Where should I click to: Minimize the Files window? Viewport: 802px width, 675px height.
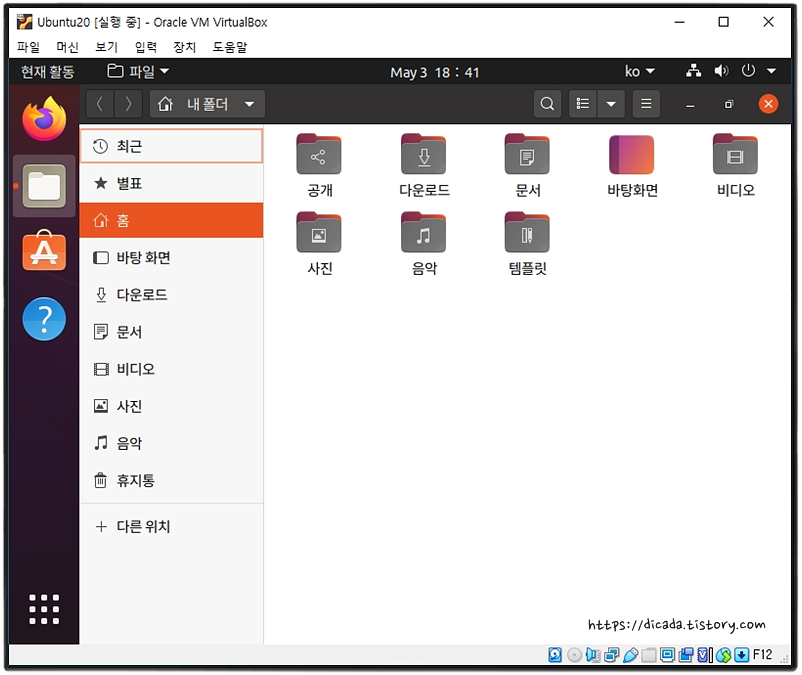pos(690,104)
